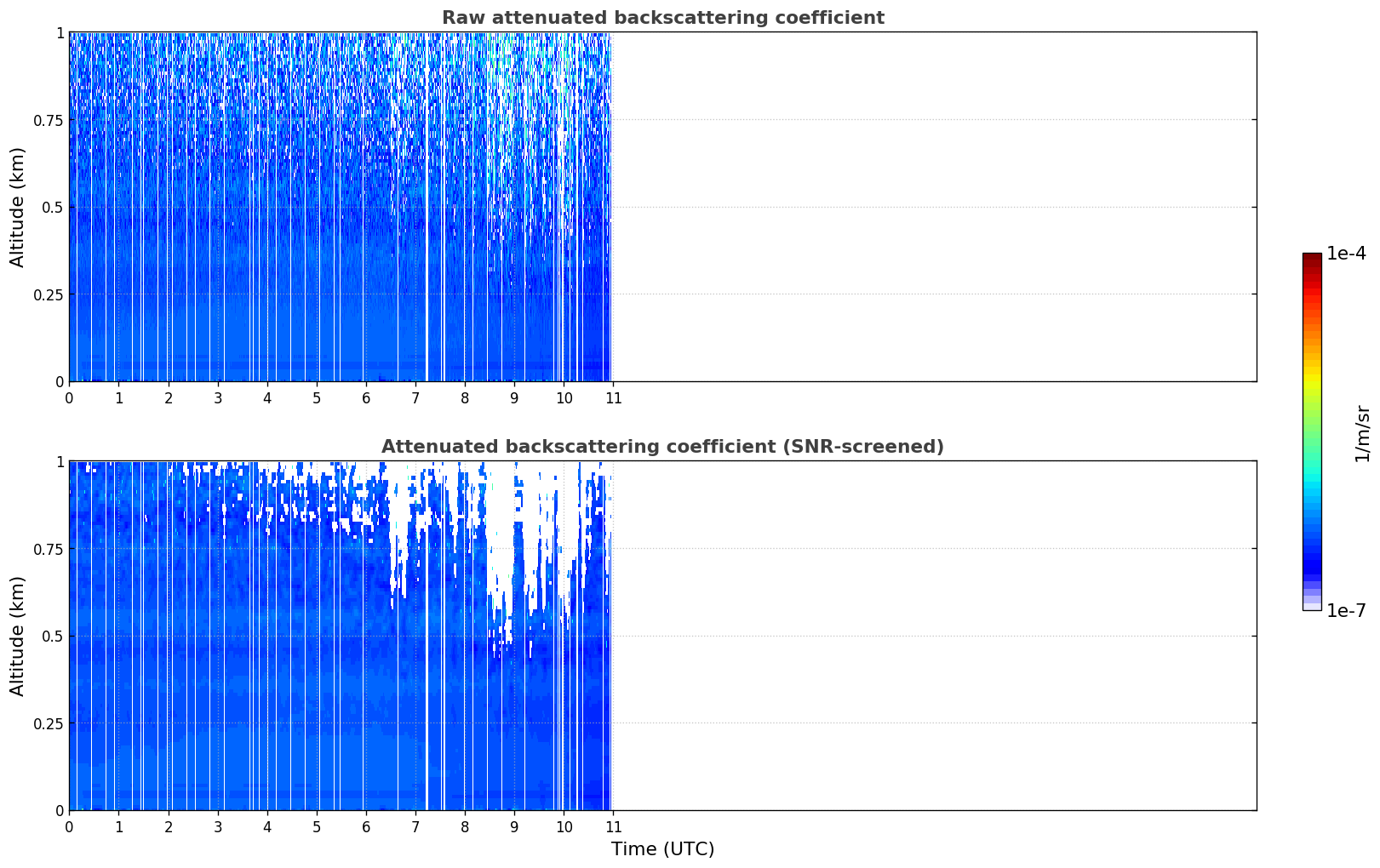Screen dimensions: 1380x868
Task: Click the top plot's 'Altitude (km)' label
Action: pos(18,207)
